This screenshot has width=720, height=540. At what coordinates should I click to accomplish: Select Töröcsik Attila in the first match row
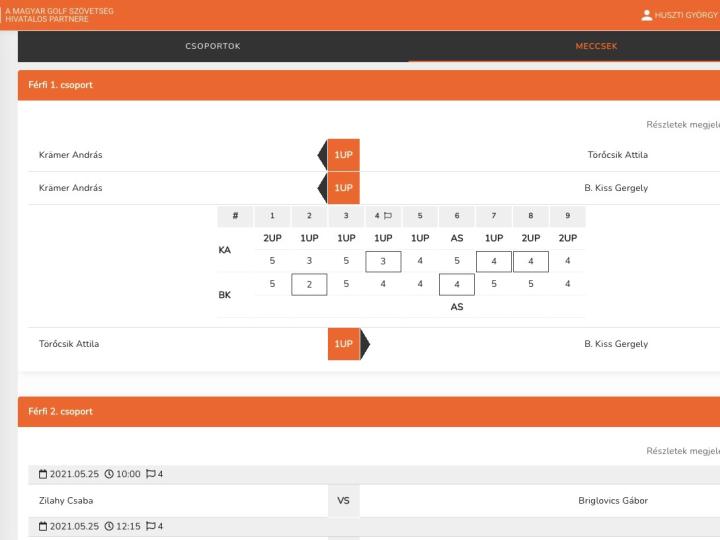[618, 155]
